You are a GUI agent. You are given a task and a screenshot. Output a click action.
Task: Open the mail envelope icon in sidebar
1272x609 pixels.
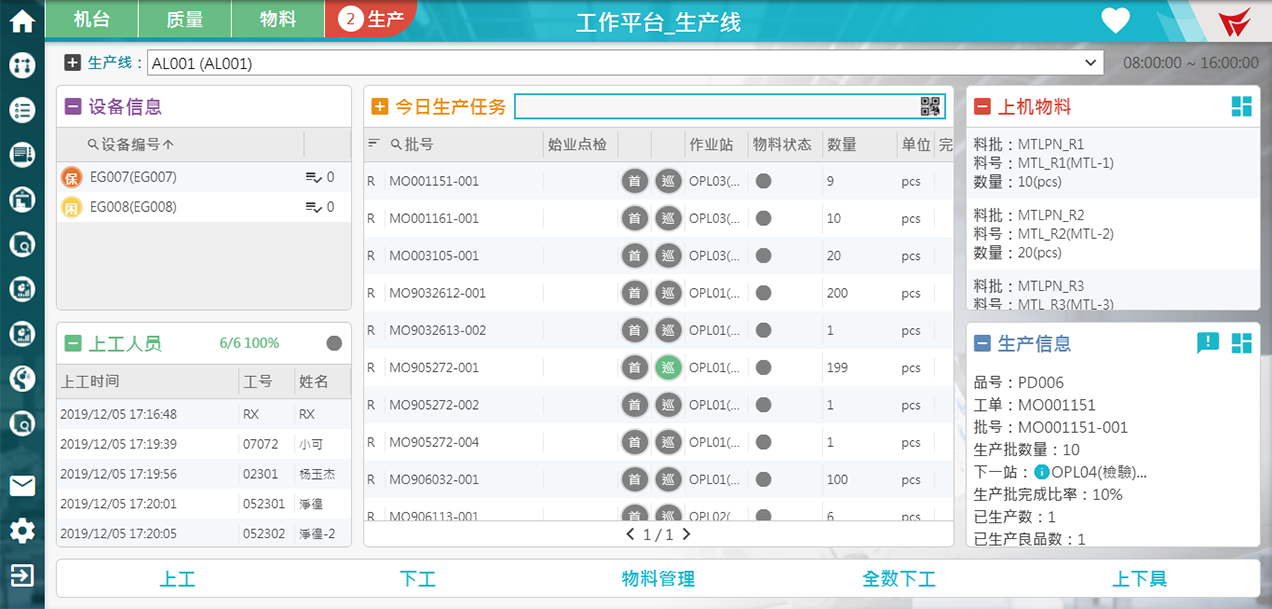22,486
